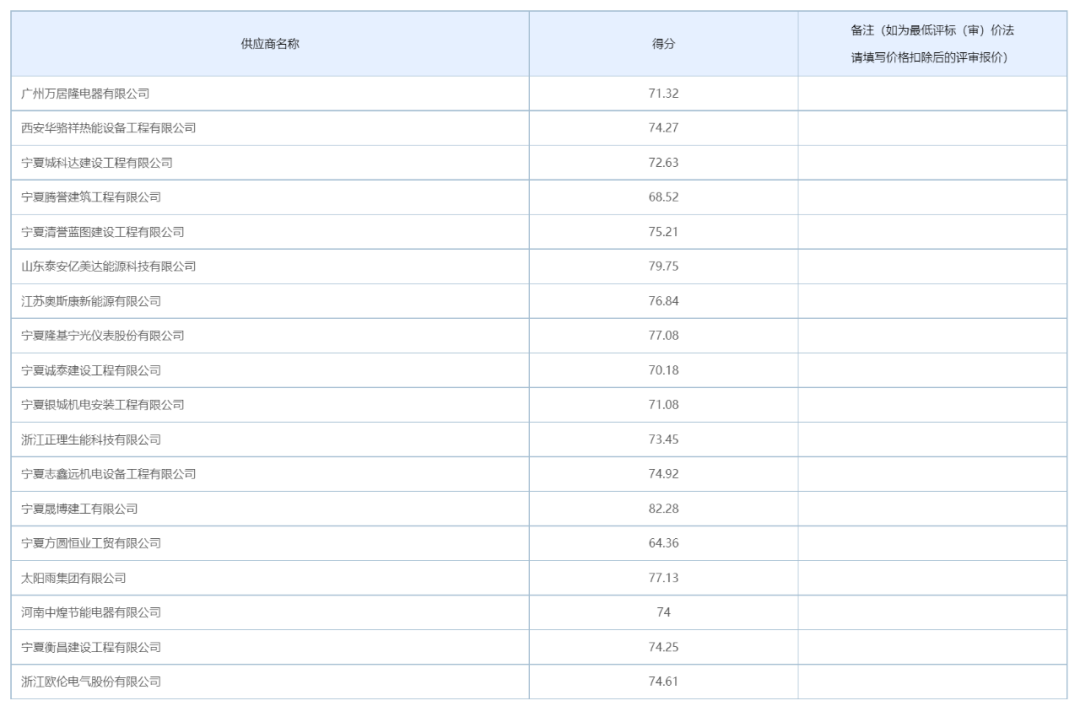The width and height of the screenshot is (1080, 706).
Task: Click score value 73.45
Action: 663,439
